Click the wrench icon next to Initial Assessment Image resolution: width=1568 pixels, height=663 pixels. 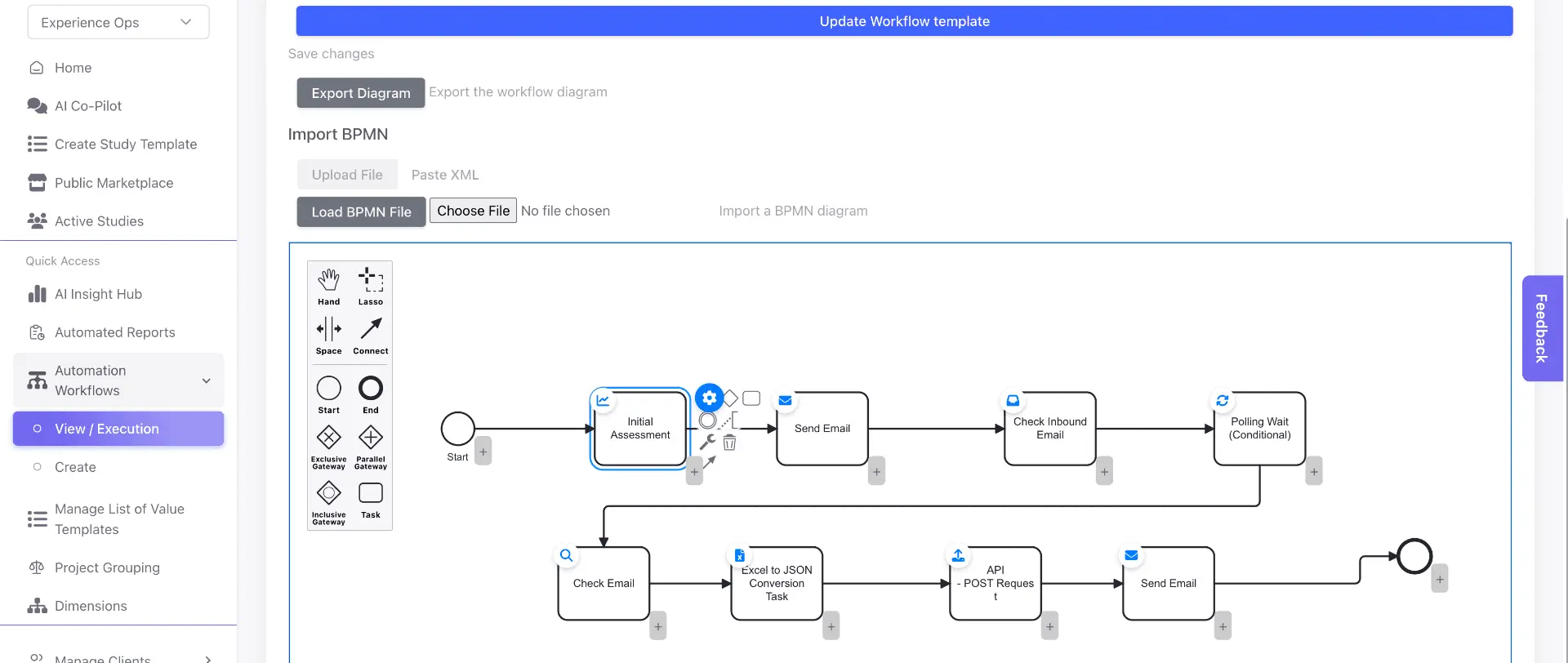click(707, 443)
